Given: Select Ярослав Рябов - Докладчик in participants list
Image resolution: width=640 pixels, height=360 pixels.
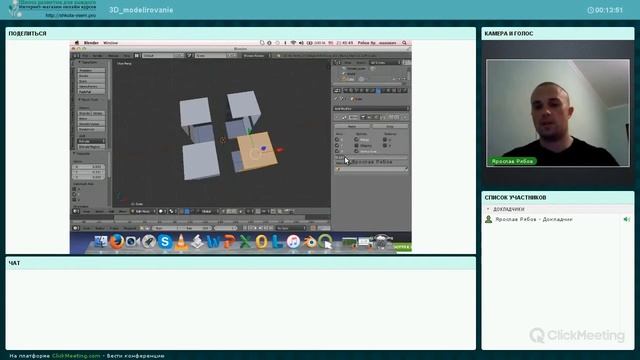Looking at the screenshot, I should point(534,220).
